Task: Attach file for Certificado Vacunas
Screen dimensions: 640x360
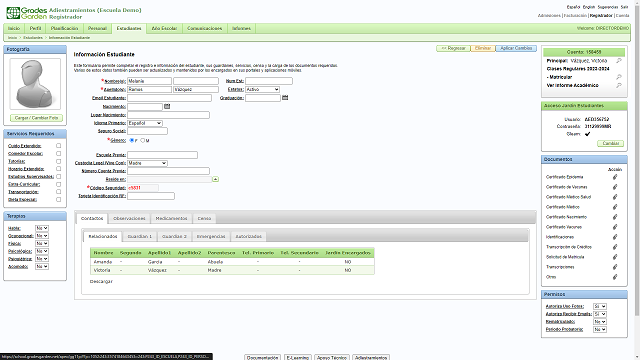Action: point(615,227)
